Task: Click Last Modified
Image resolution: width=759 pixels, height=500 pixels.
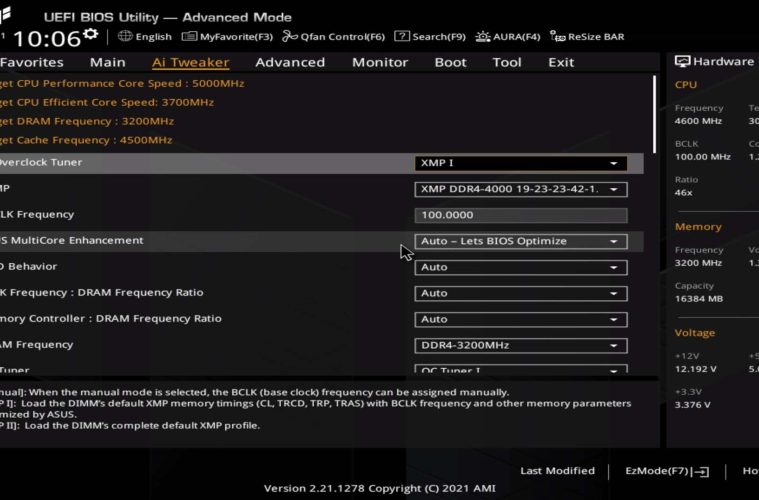Action: [557, 471]
